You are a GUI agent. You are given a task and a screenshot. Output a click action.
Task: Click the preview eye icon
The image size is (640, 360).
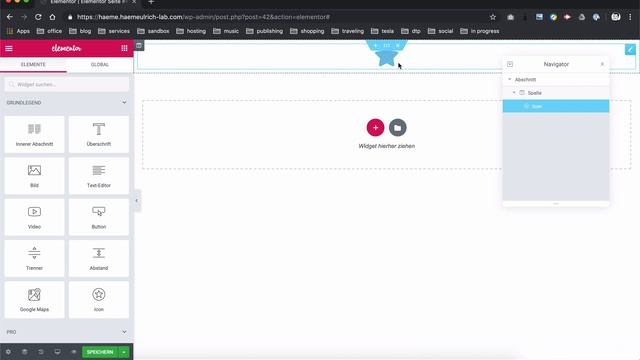(x=74, y=352)
